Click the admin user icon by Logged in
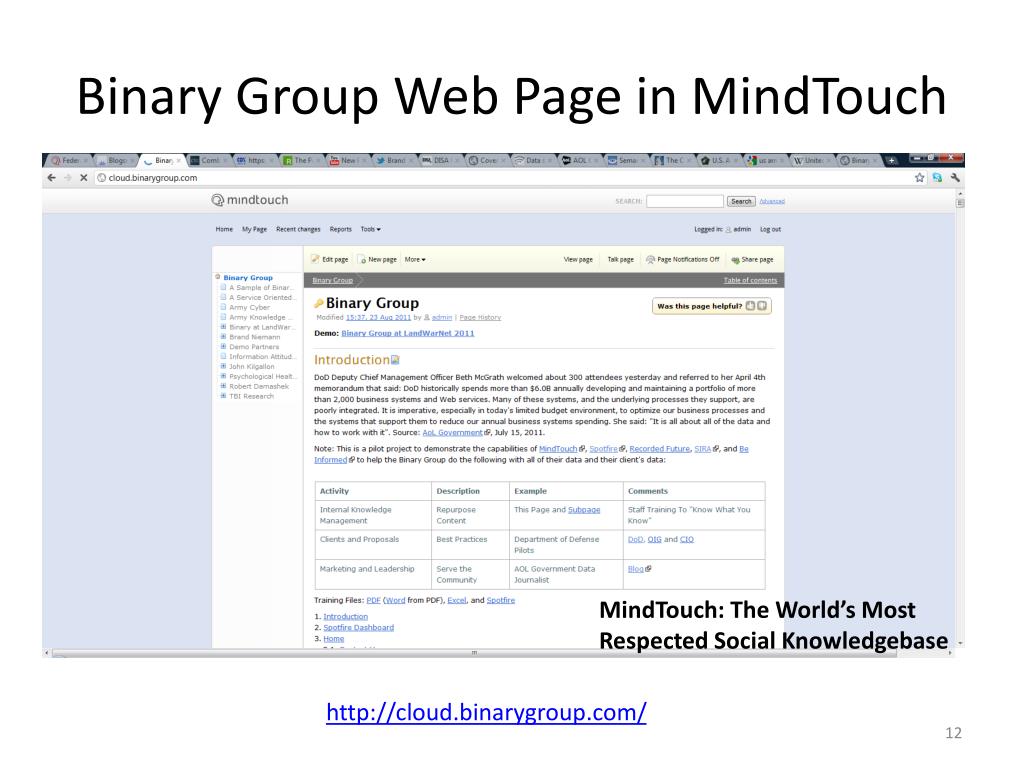 tap(728, 230)
